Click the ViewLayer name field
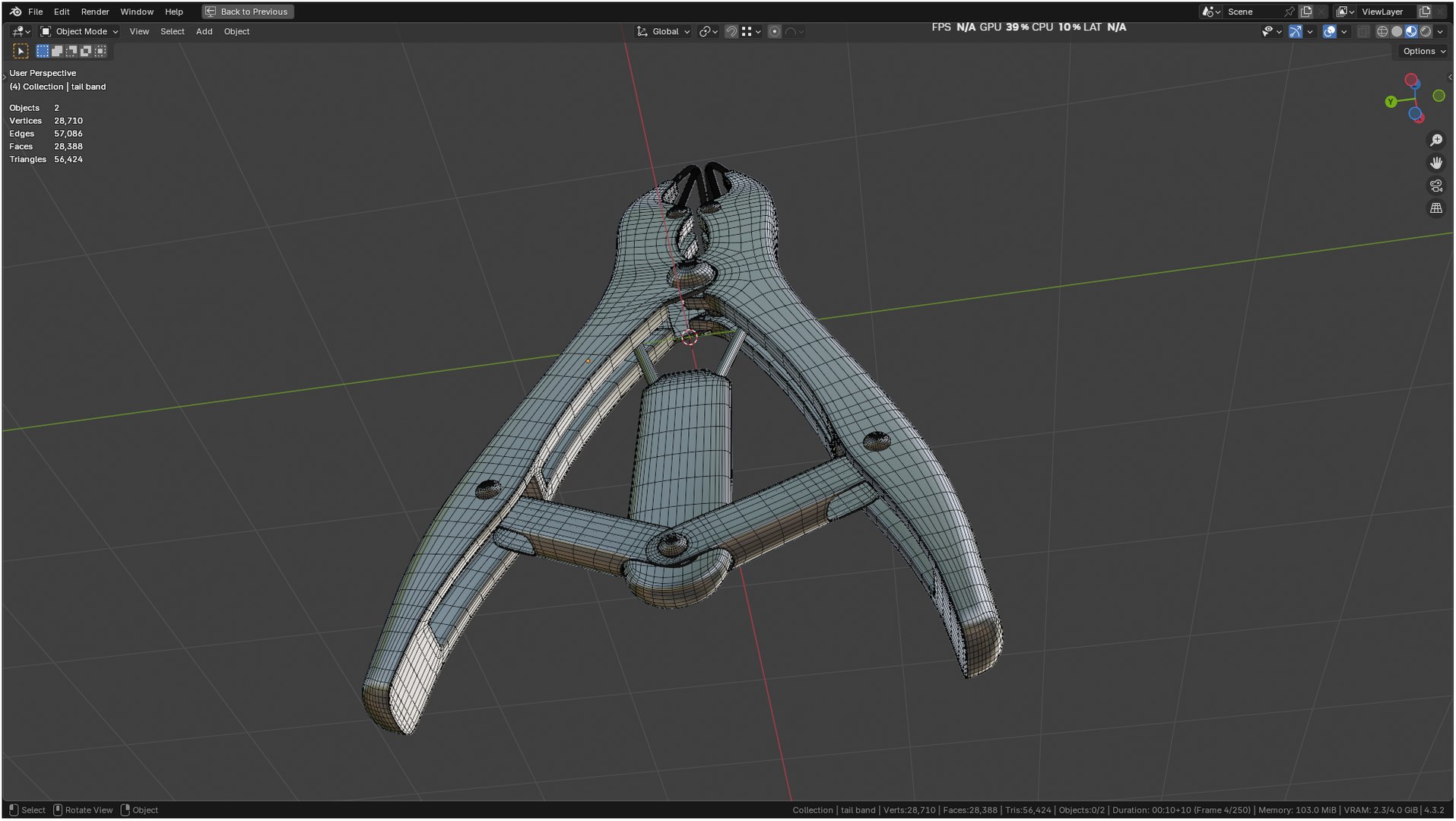Image resolution: width=1456 pixels, height=821 pixels. pyautogui.click(x=1385, y=11)
